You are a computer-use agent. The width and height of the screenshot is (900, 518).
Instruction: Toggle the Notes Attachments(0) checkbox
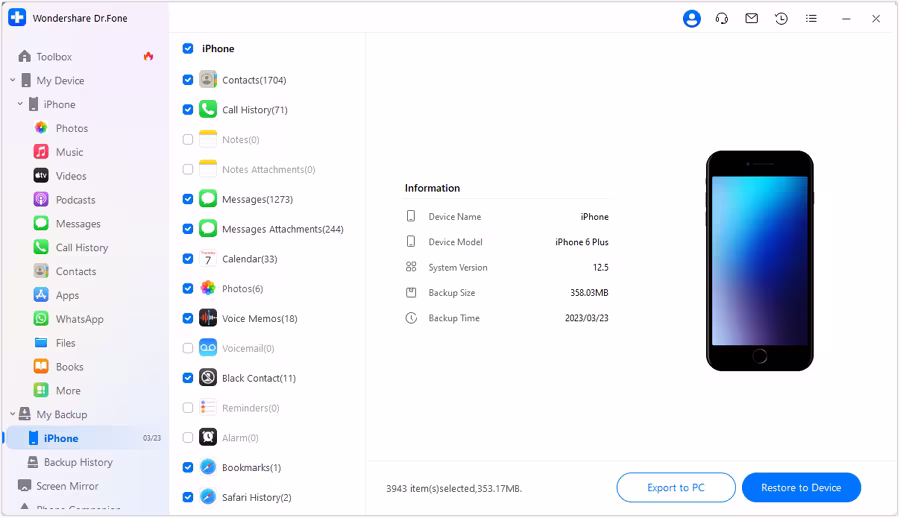click(x=188, y=169)
